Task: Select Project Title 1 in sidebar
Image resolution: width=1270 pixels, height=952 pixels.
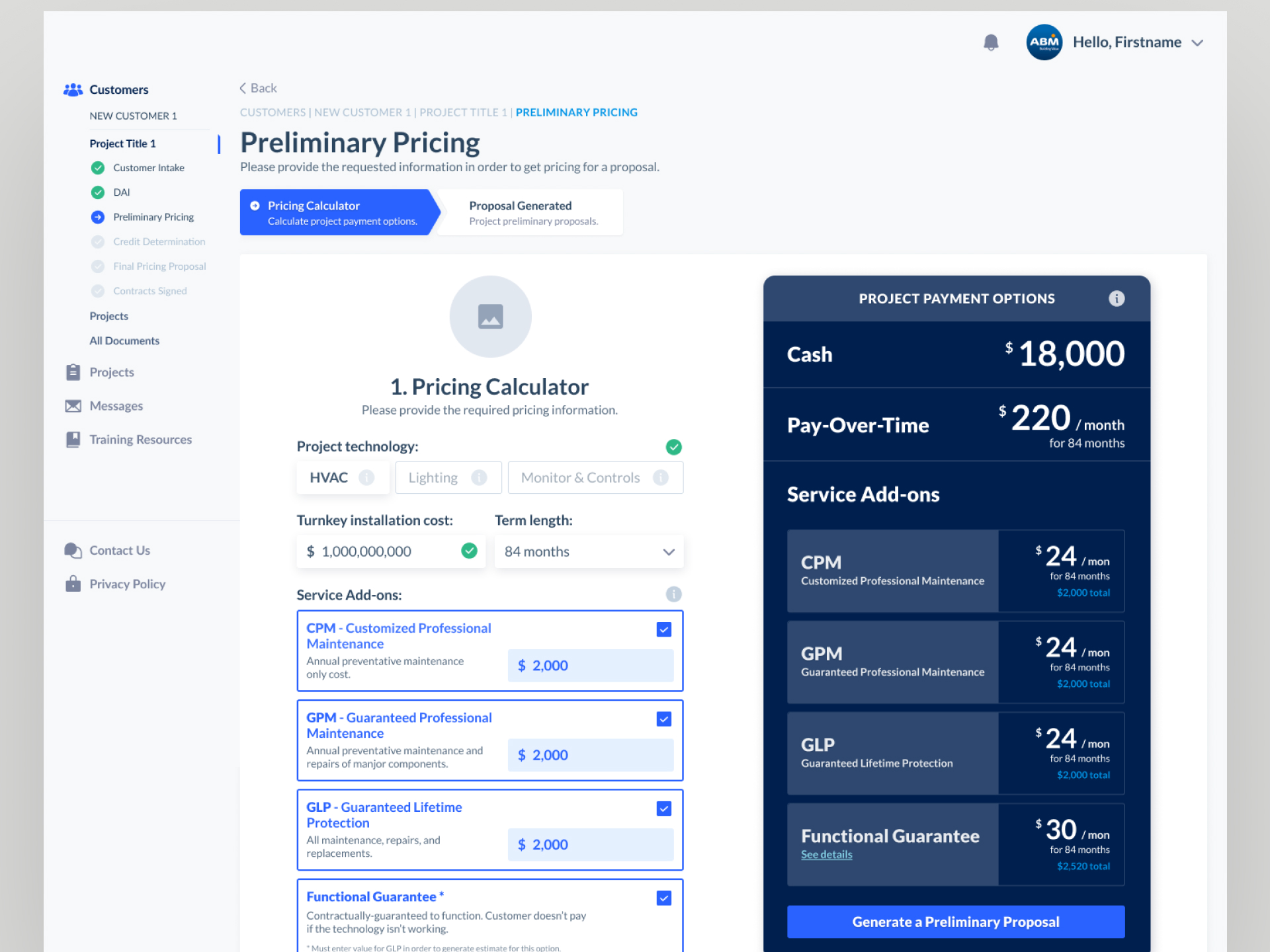Action: click(x=123, y=143)
